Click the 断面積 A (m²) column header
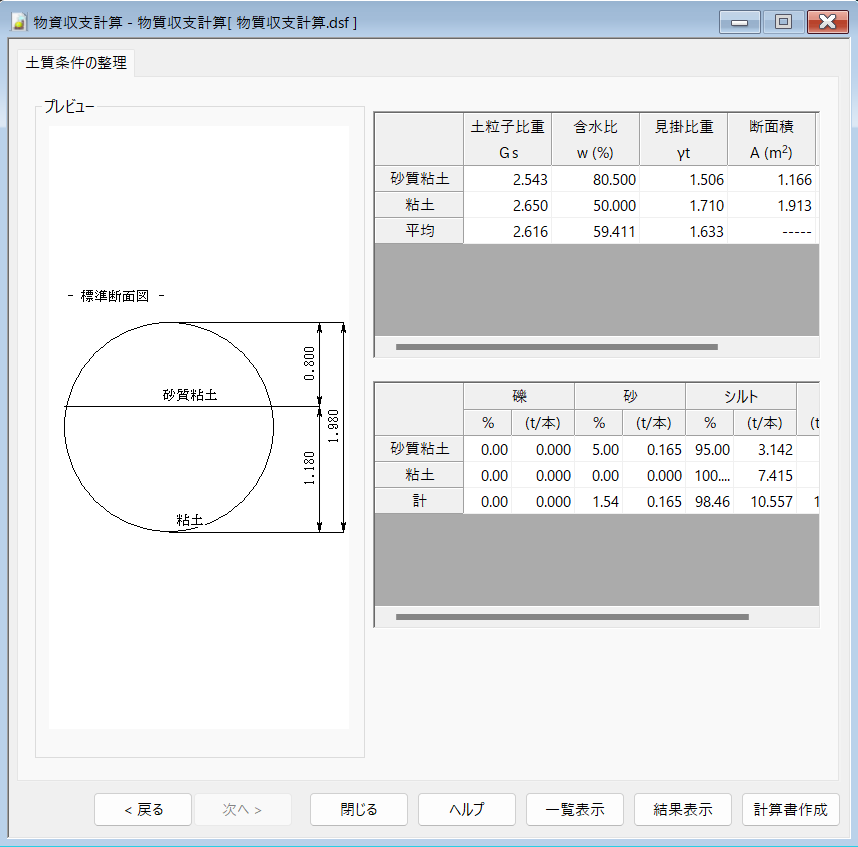858x847 pixels. coord(771,140)
